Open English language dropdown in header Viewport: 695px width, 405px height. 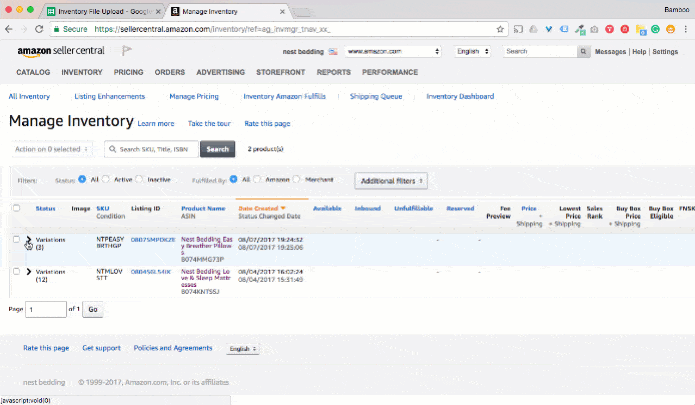click(x=472, y=51)
